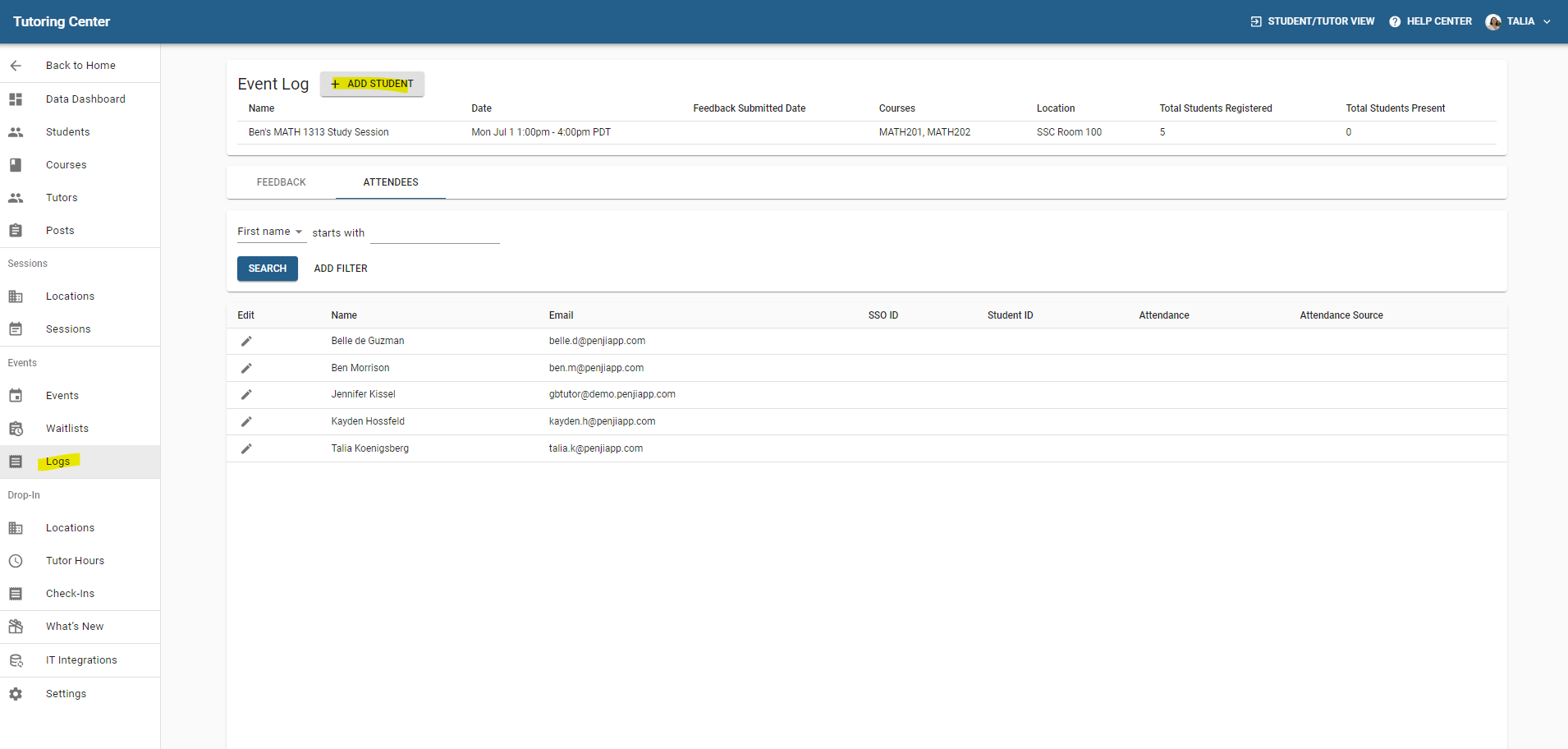Click the Tutor Hours clock icon
This screenshot has height=749, width=1568.
(16, 561)
